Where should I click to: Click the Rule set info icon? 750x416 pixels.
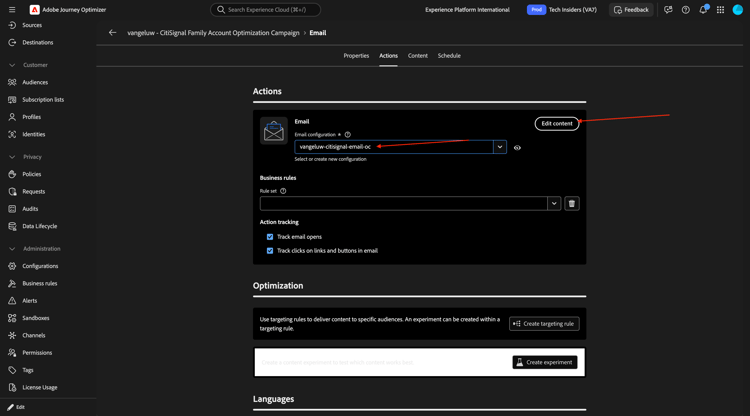(x=283, y=191)
